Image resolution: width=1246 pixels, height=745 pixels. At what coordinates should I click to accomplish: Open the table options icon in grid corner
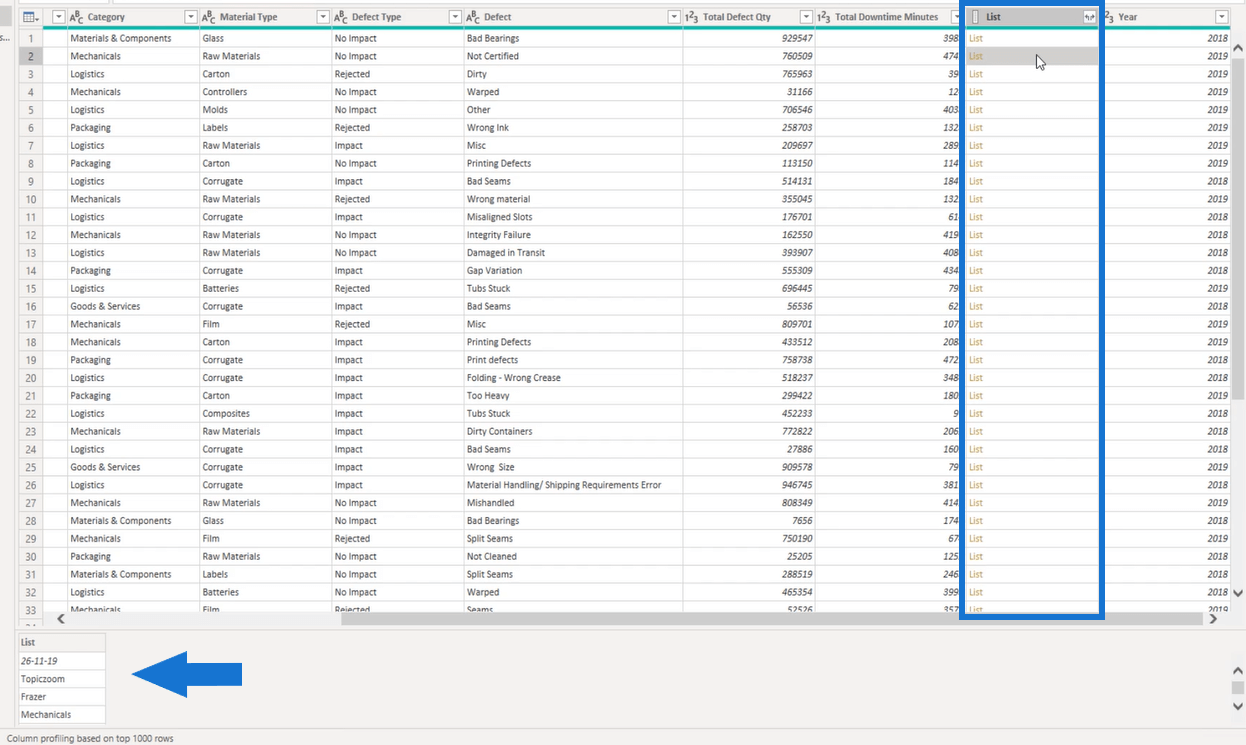[31, 17]
